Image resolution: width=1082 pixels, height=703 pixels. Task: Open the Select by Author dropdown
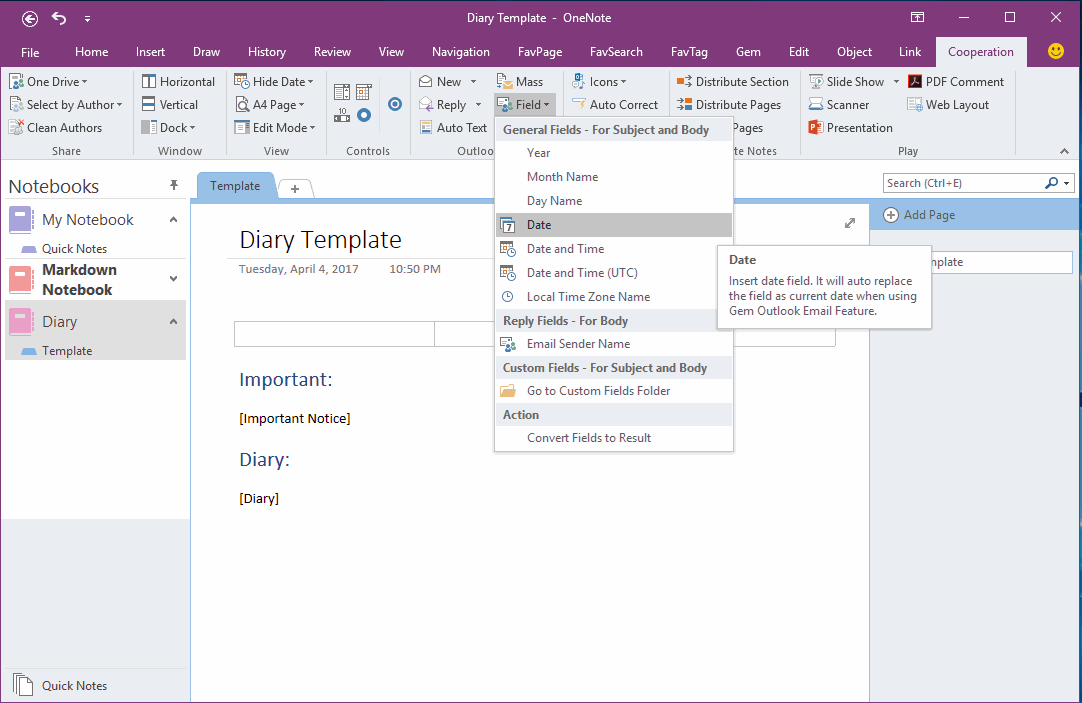pos(66,105)
